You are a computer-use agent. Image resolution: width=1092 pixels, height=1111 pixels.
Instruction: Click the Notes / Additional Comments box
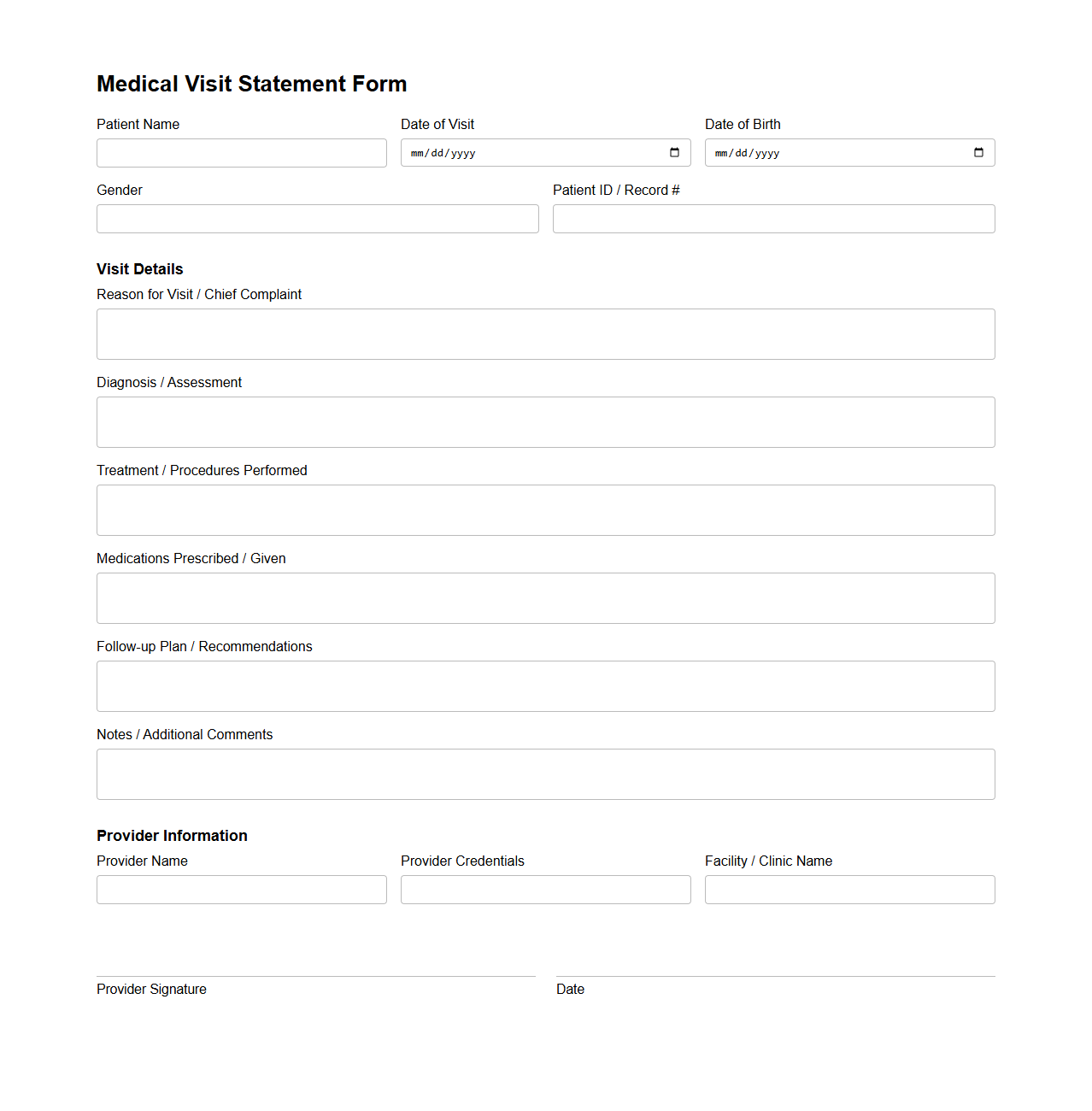coord(545,773)
